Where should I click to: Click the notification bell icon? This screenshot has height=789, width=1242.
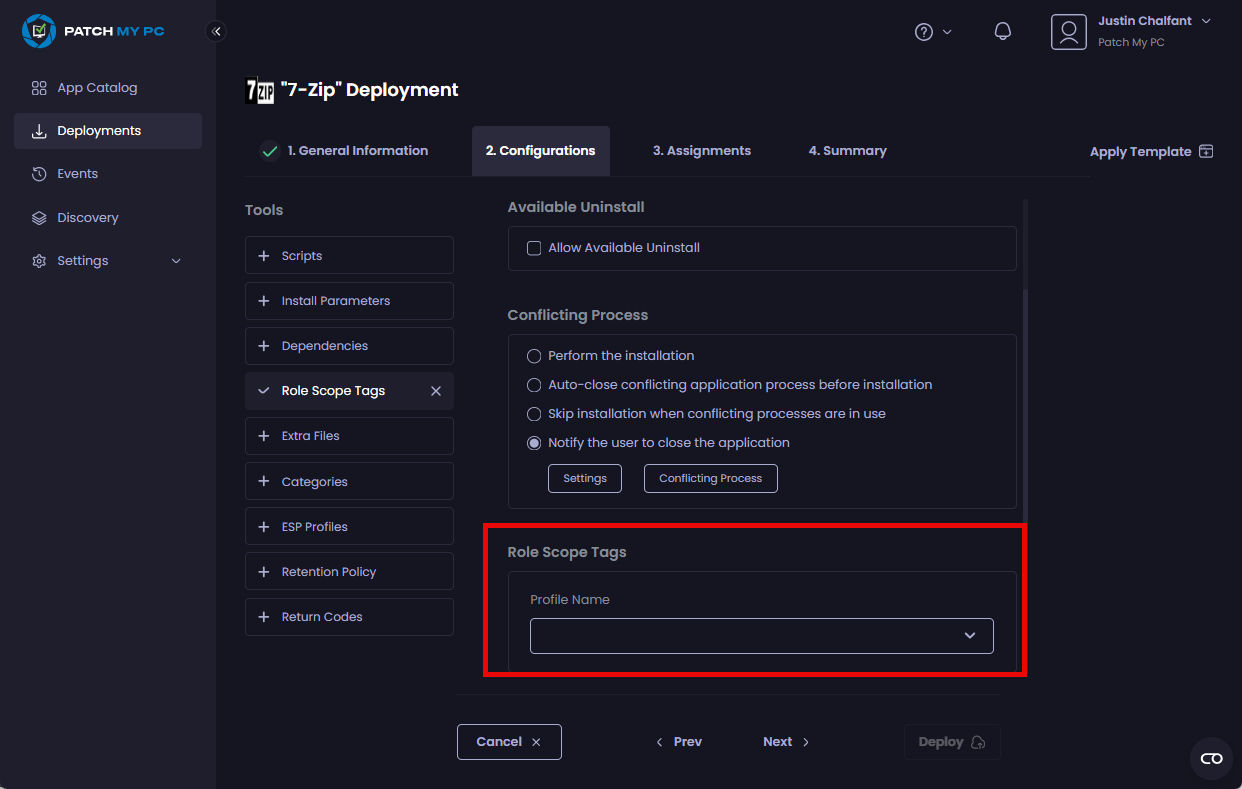1002,32
